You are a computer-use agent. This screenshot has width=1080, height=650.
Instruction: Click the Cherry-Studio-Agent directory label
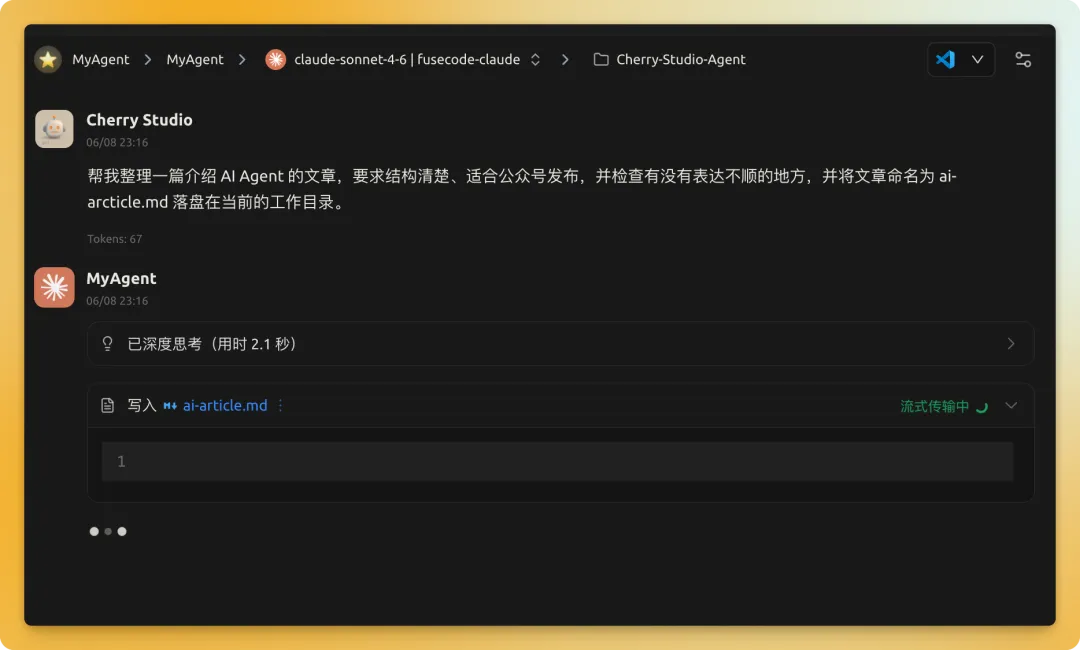tap(681, 60)
